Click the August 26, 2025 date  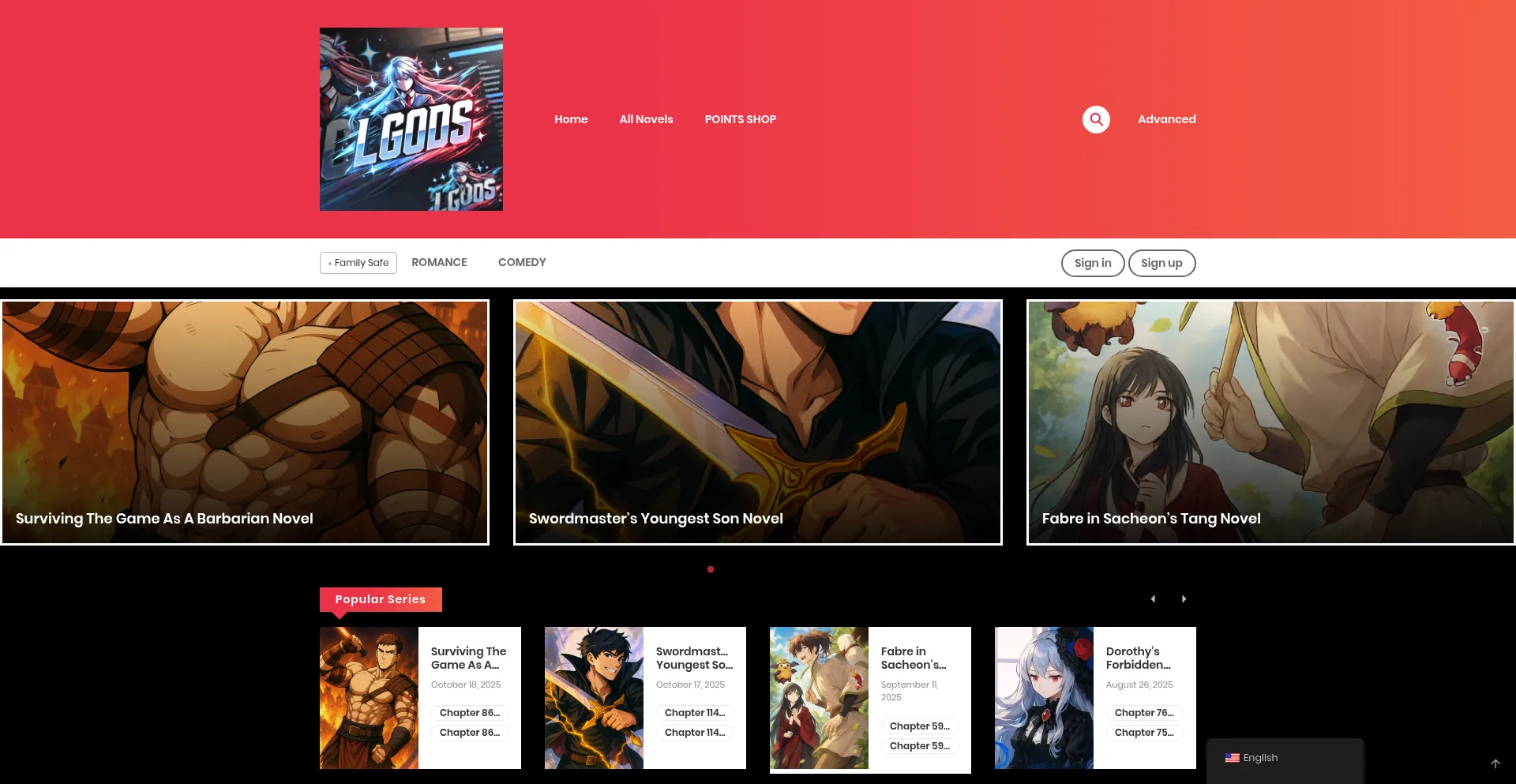(x=1139, y=685)
